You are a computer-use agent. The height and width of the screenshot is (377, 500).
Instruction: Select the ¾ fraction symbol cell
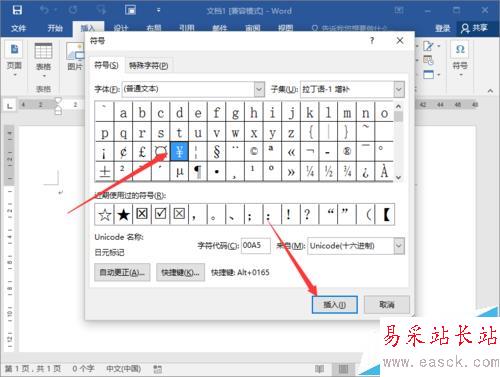pos(347,172)
